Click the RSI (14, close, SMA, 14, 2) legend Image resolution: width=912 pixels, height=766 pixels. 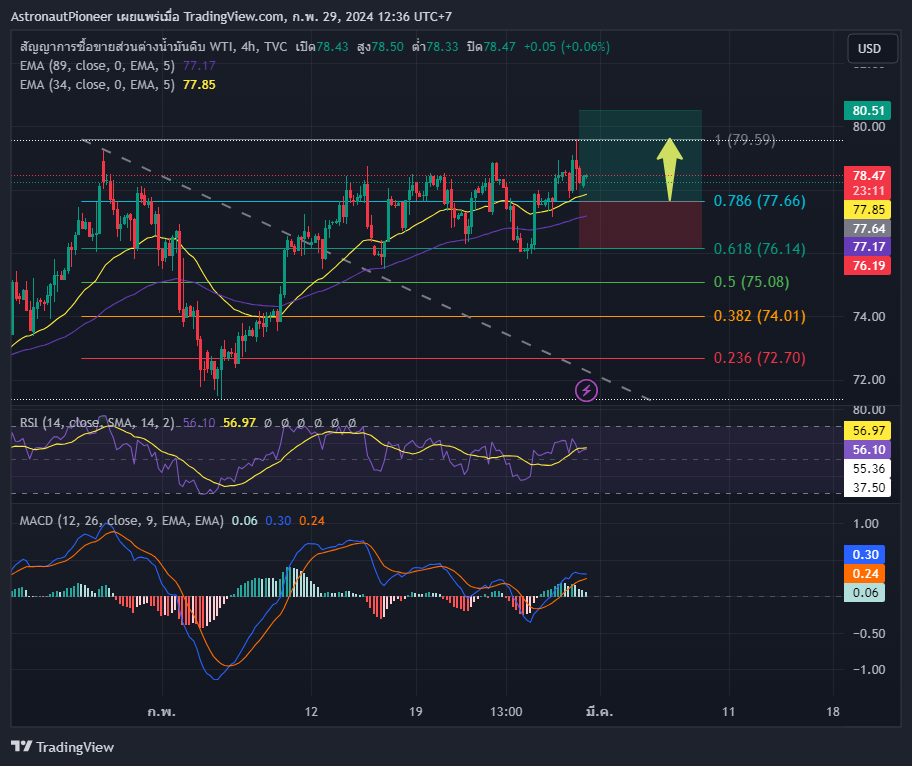pos(97,423)
